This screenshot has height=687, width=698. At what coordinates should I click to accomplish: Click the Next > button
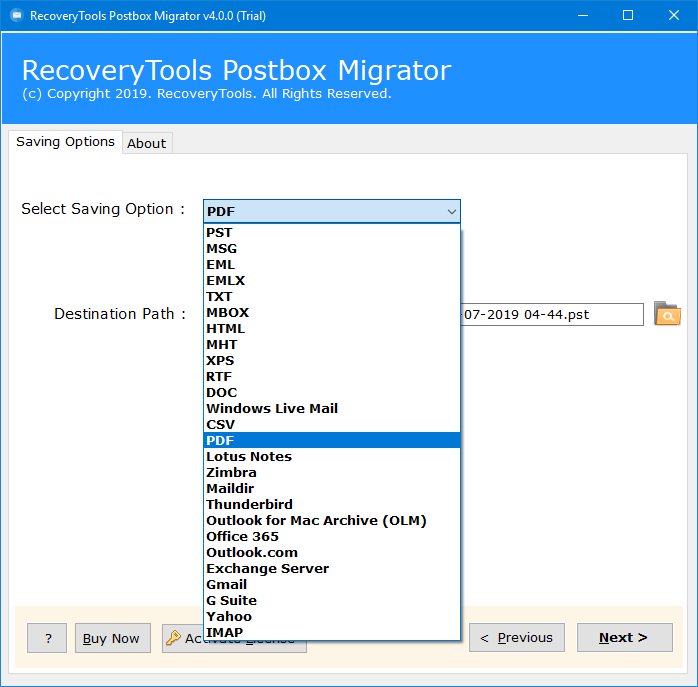tap(624, 638)
